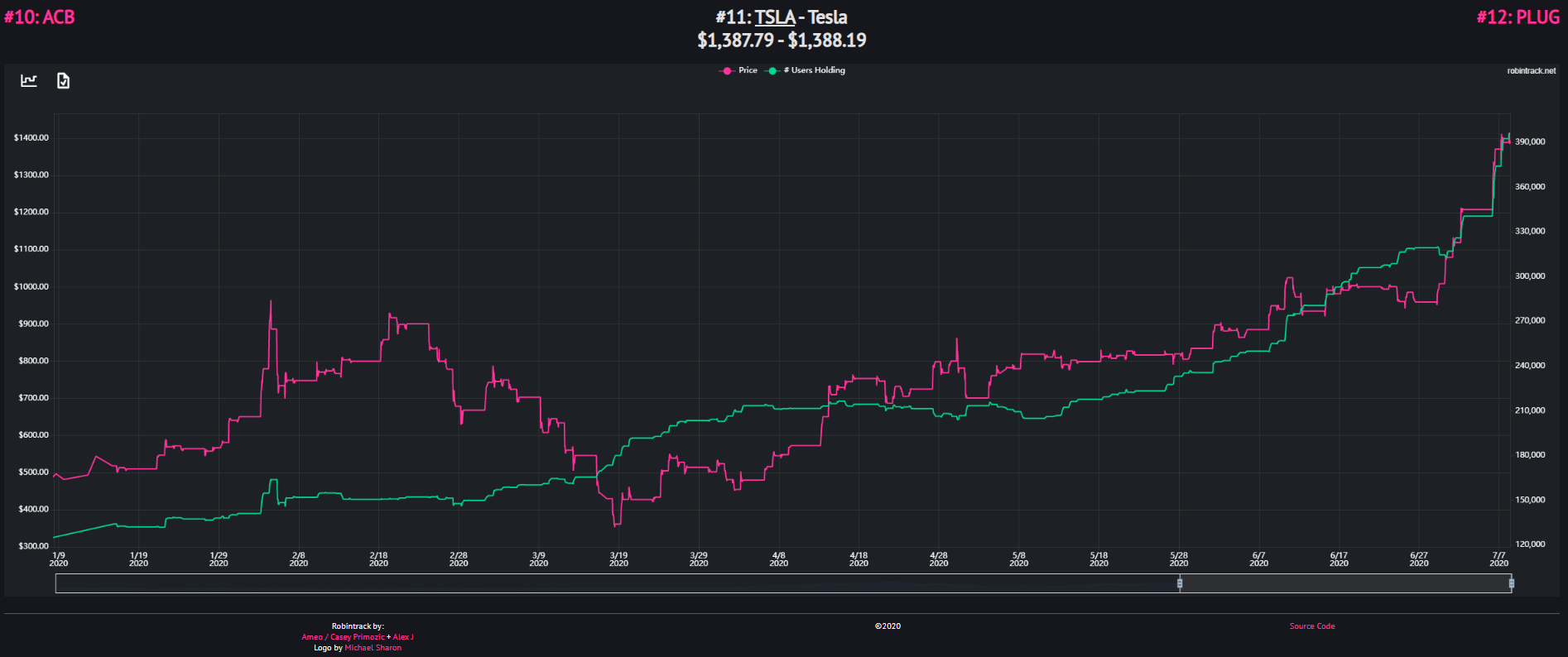Click the 1/9 2020 date axis label
Screen dimensions: 1568x657
[59, 559]
